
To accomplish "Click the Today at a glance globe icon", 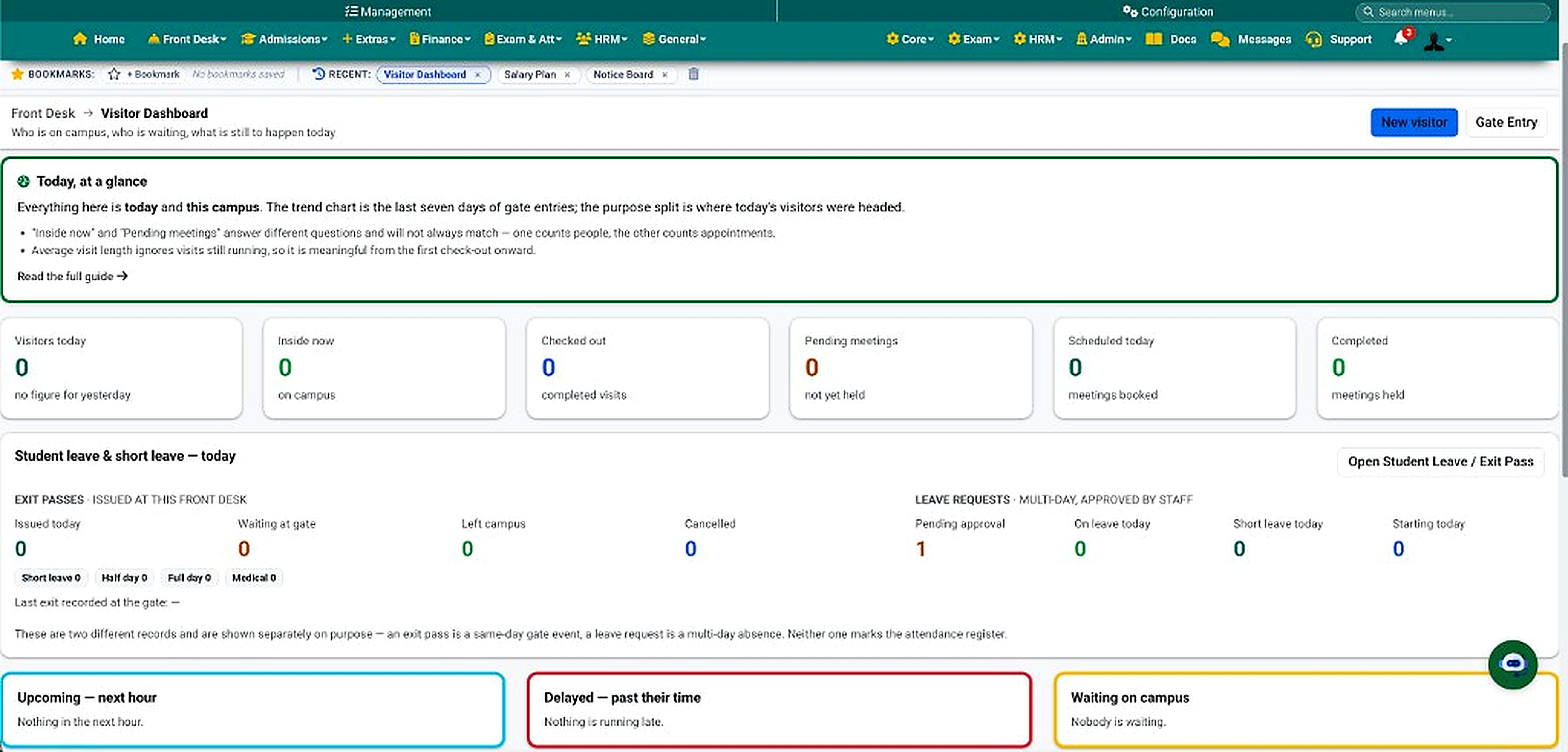I will 23,181.
